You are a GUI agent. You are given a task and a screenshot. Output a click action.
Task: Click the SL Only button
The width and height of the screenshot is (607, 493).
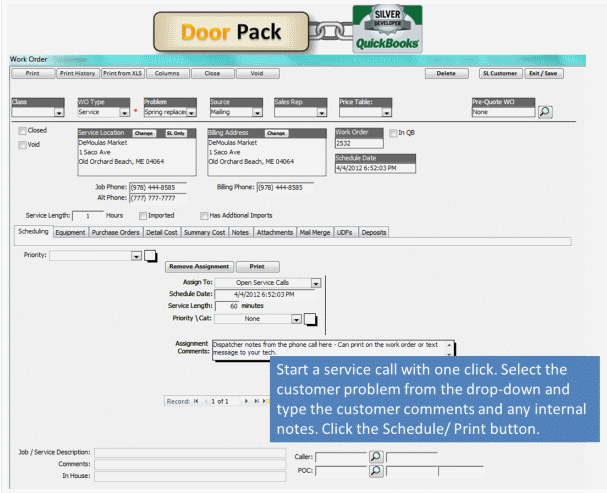coord(176,133)
